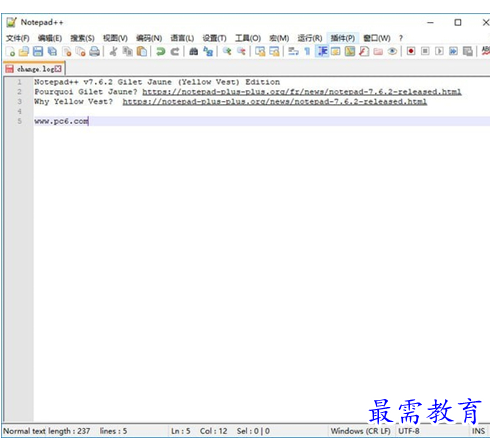Open the 视图(V) menu

(115, 38)
